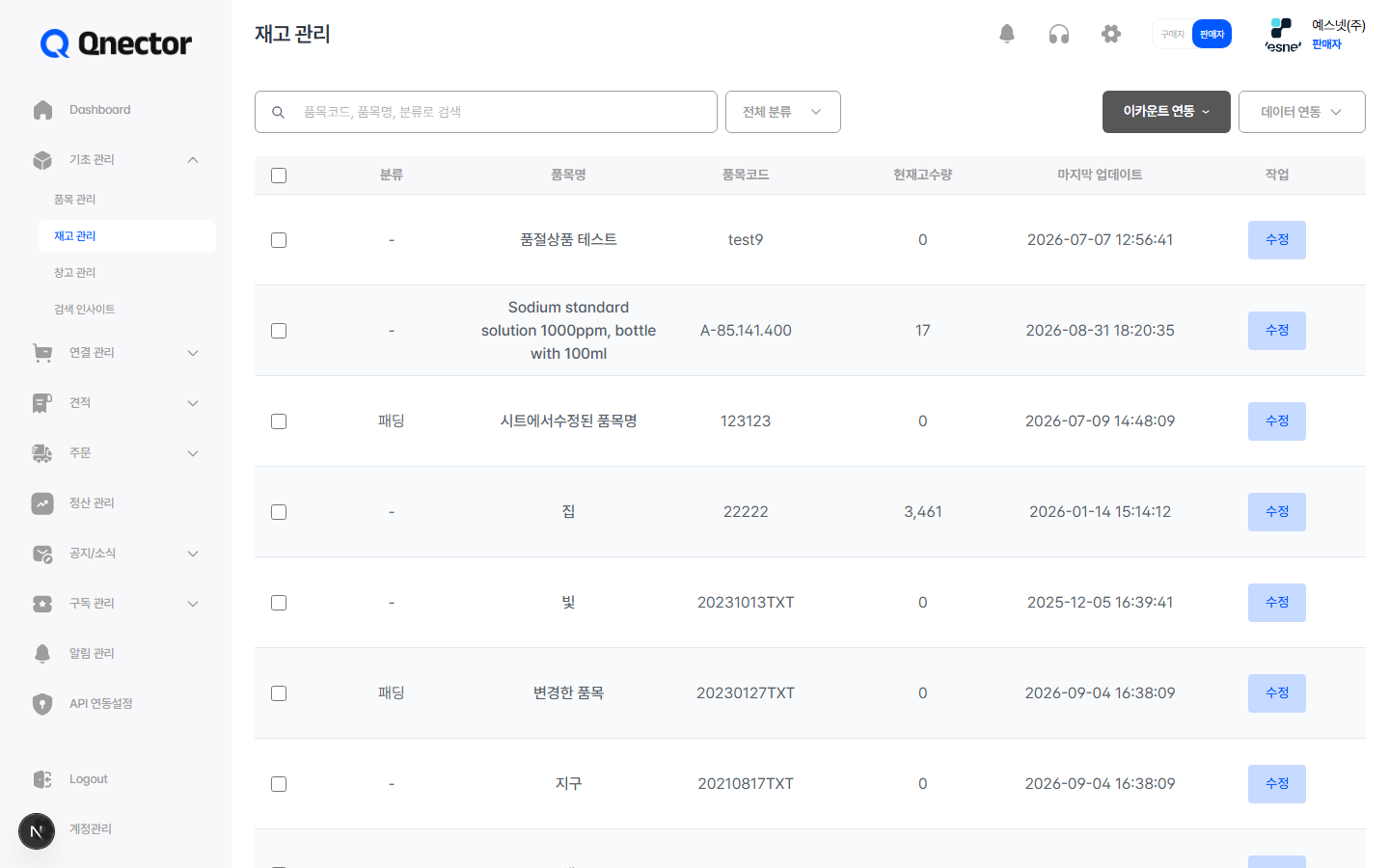This screenshot has width=1389, height=868.
Task: Click 수정 for A-85.141.400 row
Action: (1277, 331)
